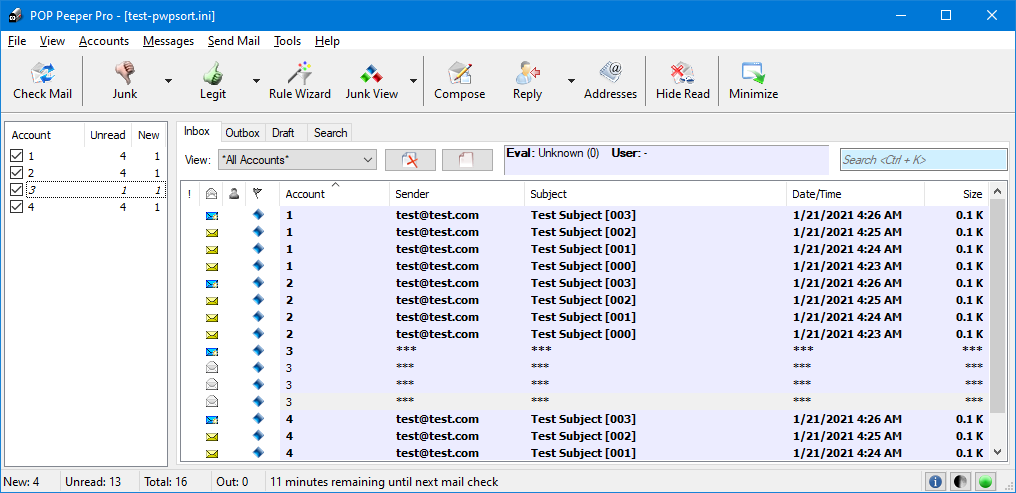This screenshot has width=1016, height=493.
Task: Sort by the flag column header
Action: tap(259, 194)
